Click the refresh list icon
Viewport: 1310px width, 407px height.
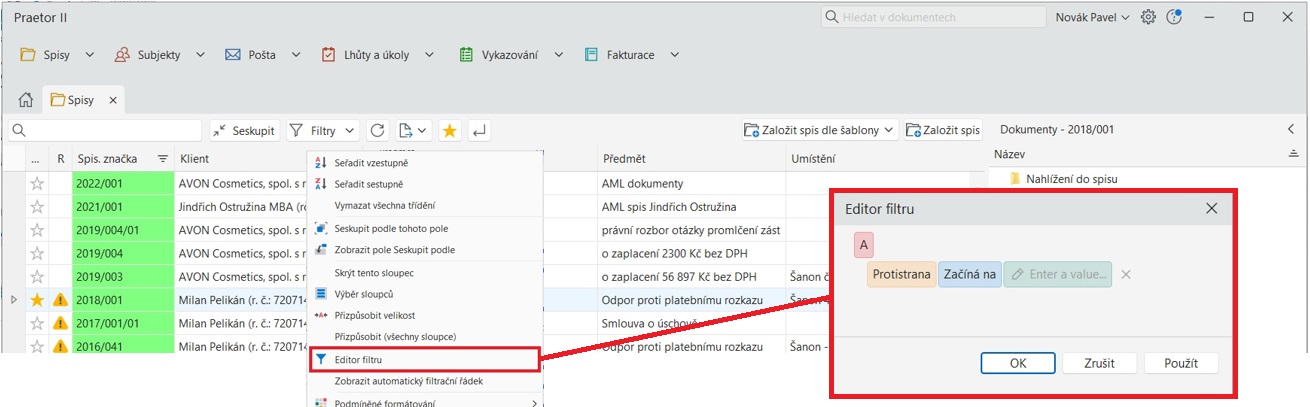coord(377,130)
